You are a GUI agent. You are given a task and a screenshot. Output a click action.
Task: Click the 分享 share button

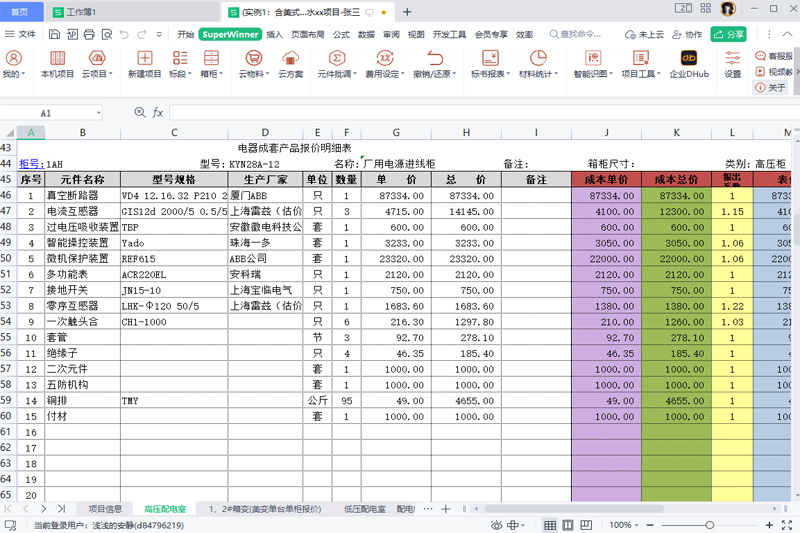pyautogui.click(x=729, y=34)
